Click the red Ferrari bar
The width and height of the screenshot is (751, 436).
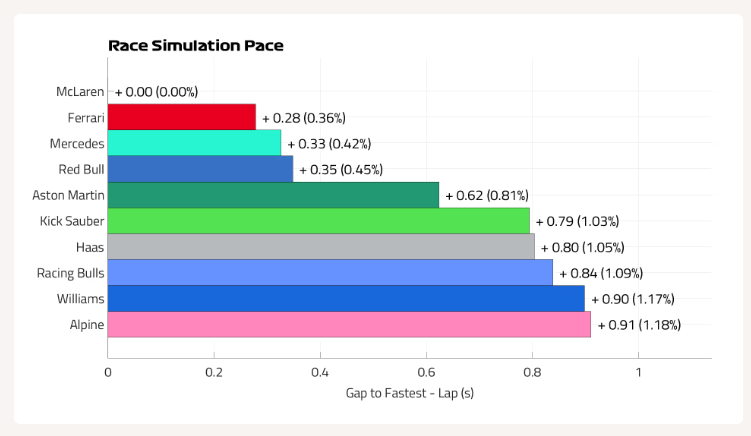[x=182, y=117]
